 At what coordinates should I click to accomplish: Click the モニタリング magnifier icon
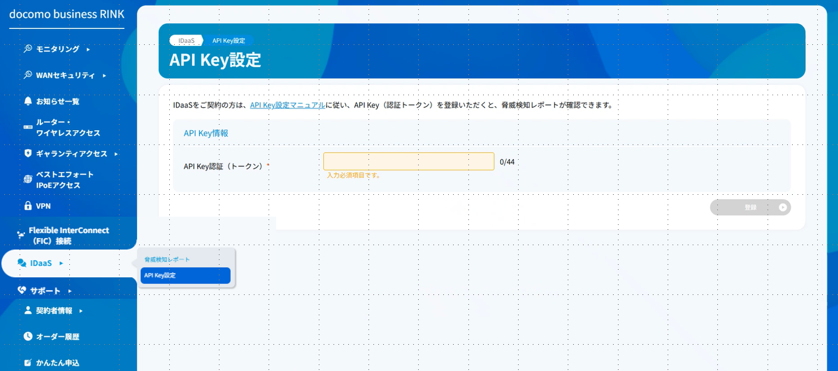click(x=28, y=49)
